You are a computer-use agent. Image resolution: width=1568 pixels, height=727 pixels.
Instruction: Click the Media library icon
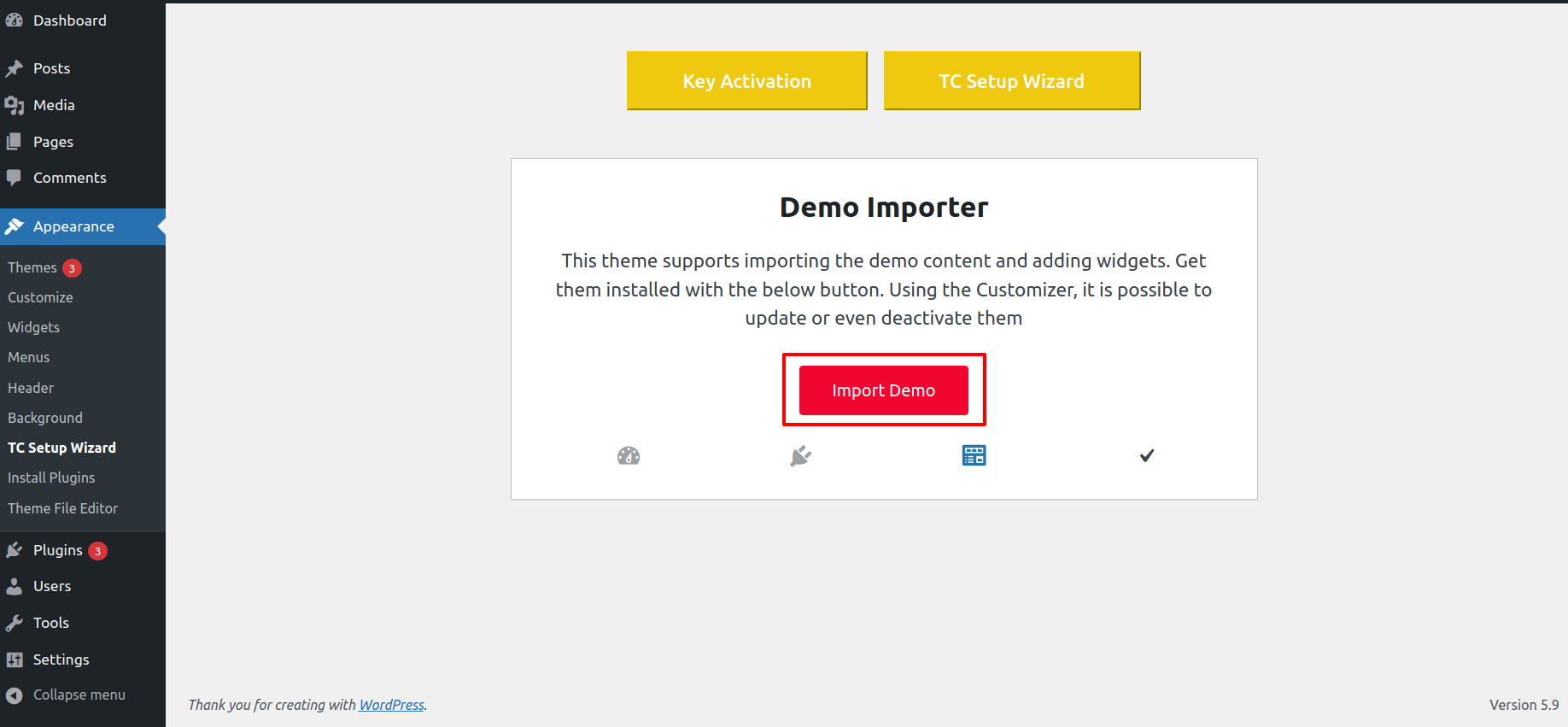pyautogui.click(x=15, y=105)
